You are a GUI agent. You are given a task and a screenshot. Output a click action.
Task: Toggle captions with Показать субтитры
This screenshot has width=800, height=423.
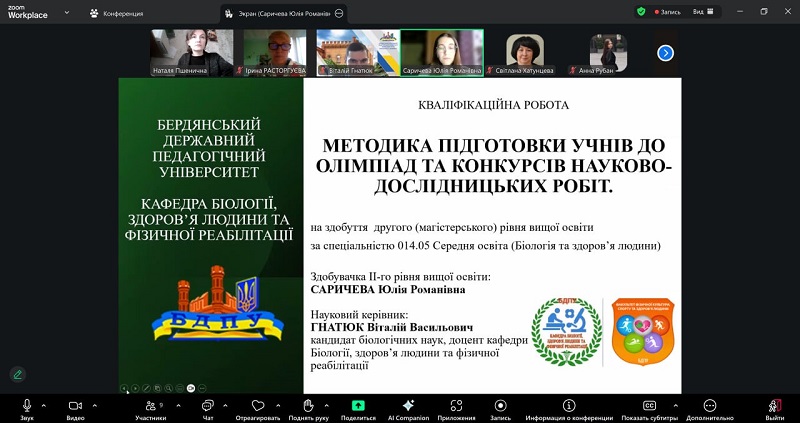(649, 406)
